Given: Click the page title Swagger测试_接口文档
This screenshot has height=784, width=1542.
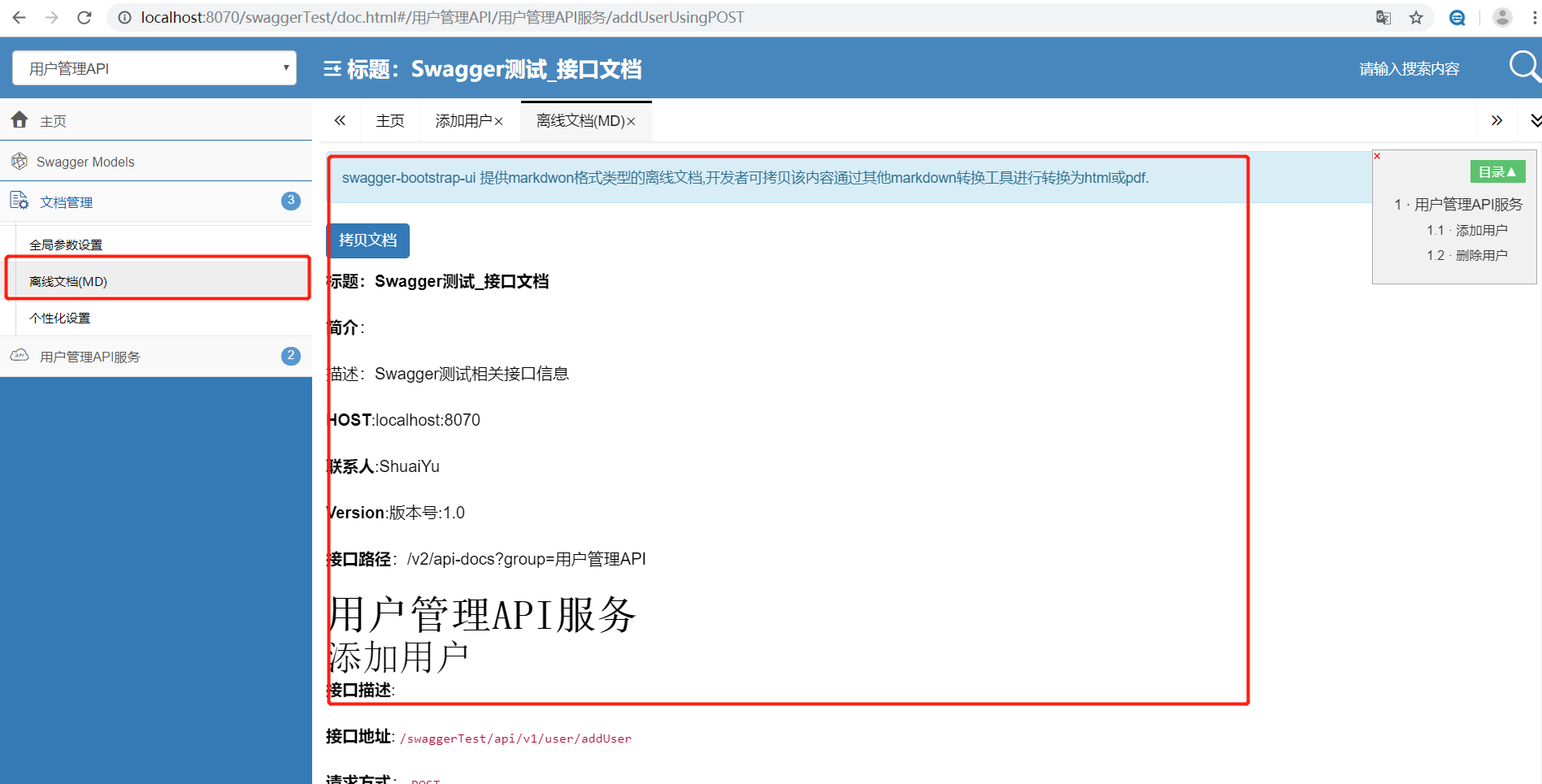Looking at the screenshot, I should click(494, 69).
